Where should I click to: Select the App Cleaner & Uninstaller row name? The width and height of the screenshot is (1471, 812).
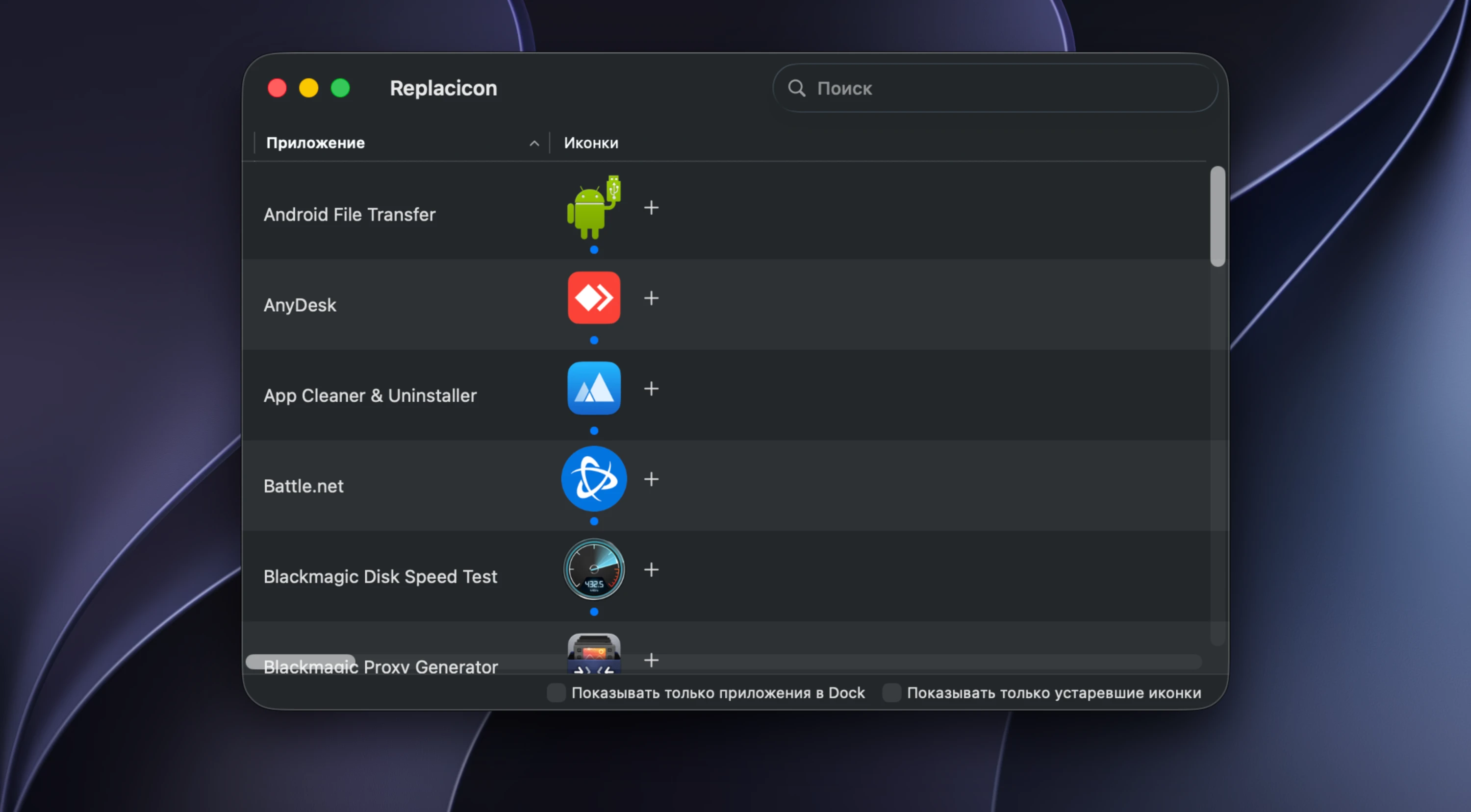coord(370,395)
